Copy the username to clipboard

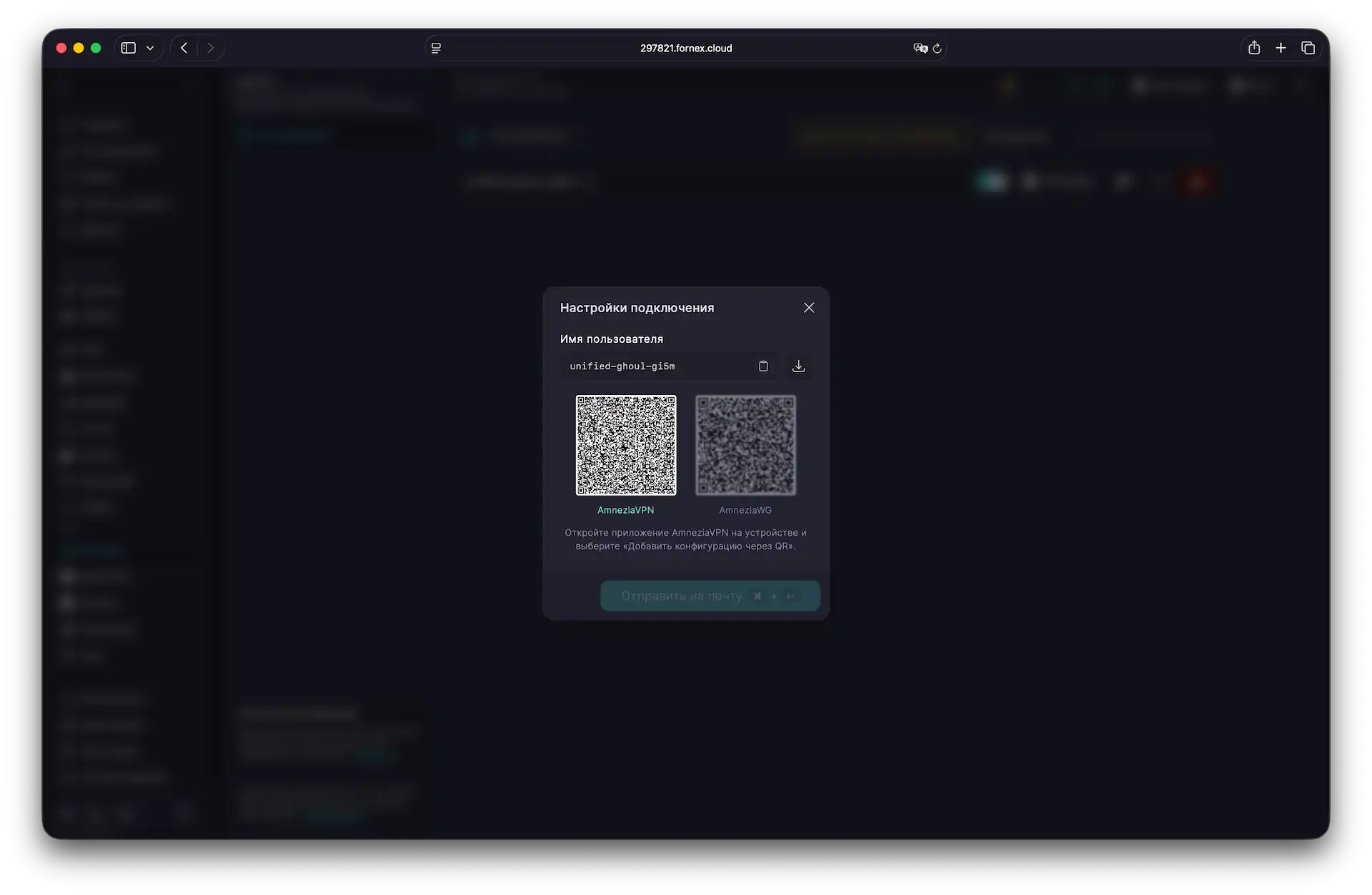coord(763,366)
